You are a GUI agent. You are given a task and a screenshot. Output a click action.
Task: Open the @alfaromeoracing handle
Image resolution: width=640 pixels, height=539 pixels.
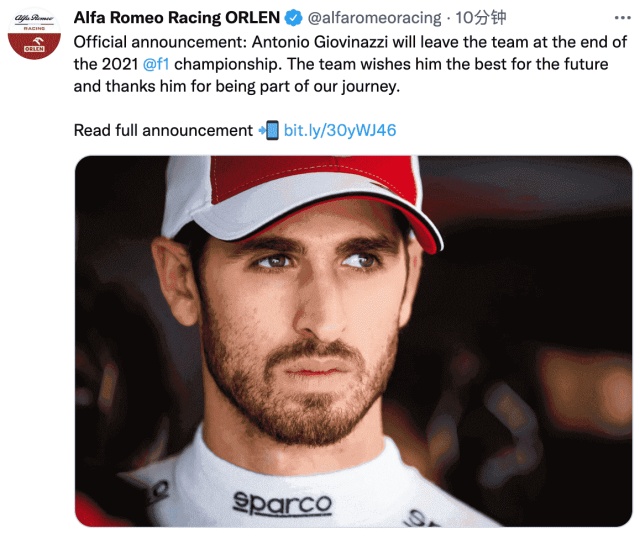click(371, 17)
